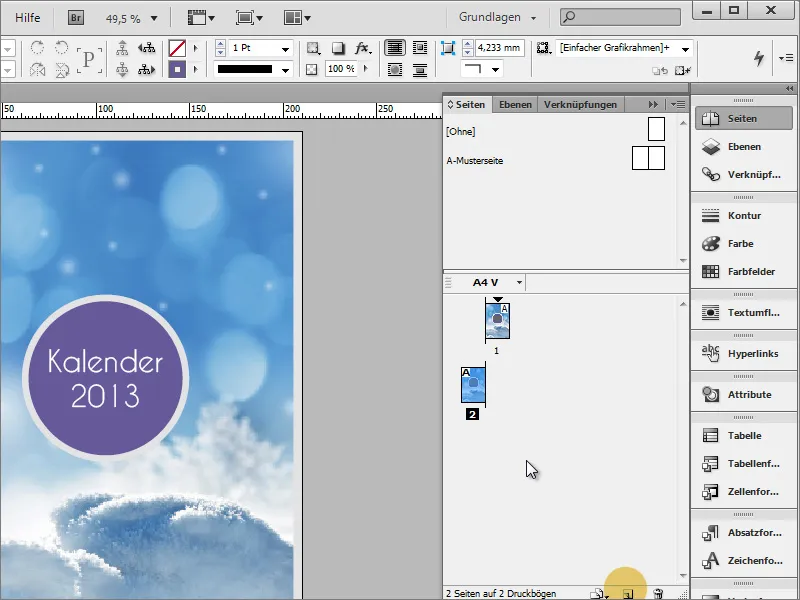Open the Attribute panel in dock
This screenshot has height=600, width=800.
click(744, 394)
